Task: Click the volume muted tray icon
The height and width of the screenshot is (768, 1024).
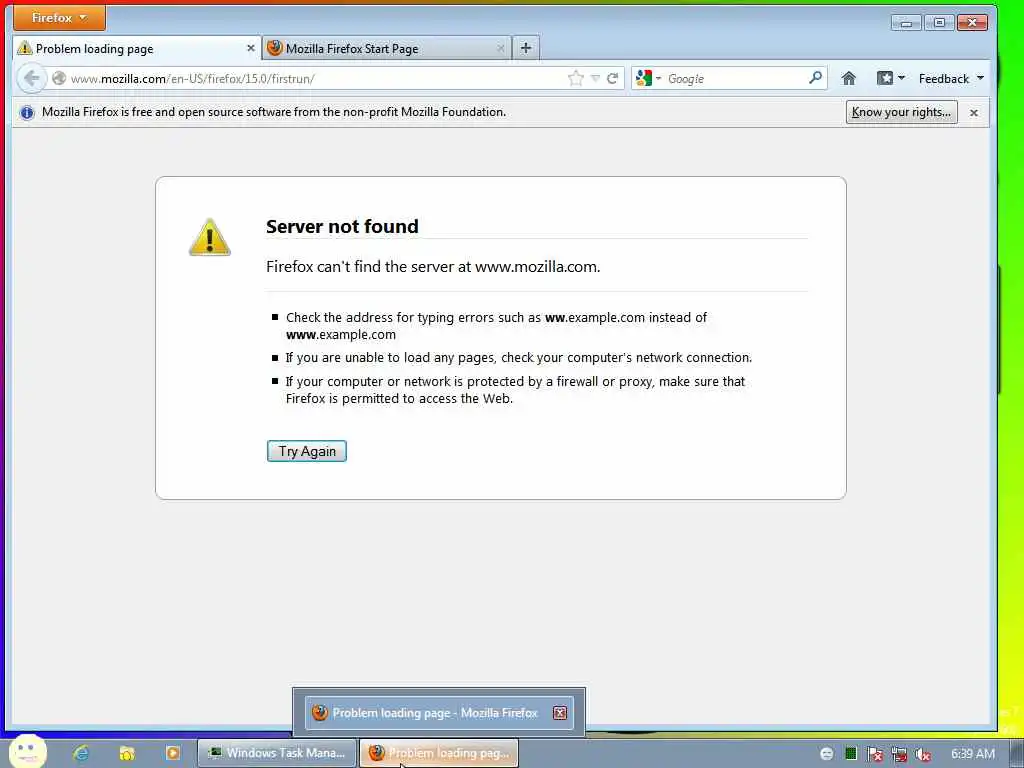Action: point(923,754)
